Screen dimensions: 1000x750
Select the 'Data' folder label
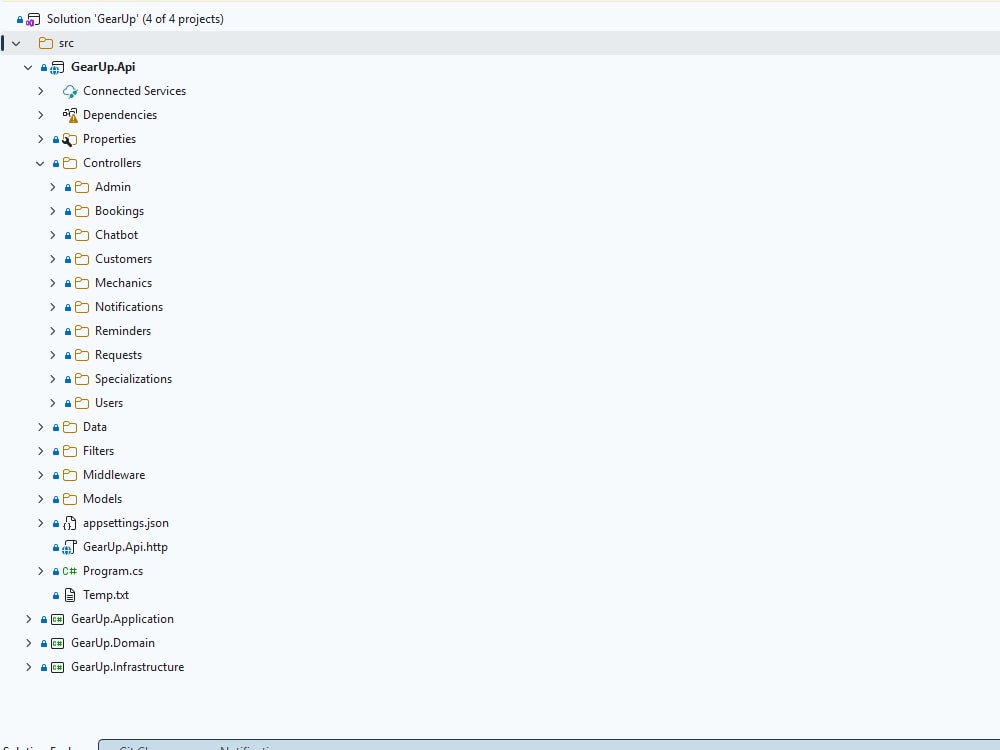(x=94, y=427)
